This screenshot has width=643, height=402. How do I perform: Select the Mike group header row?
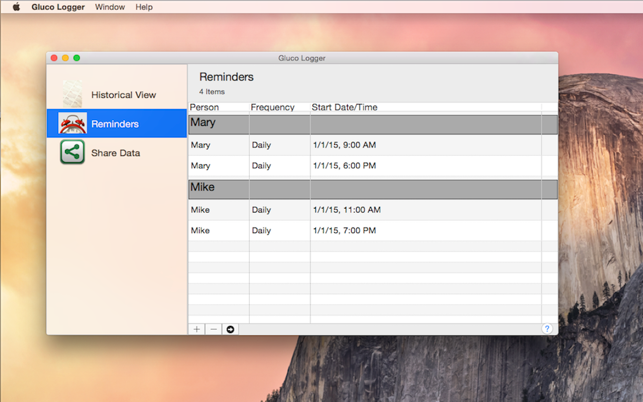point(373,189)
